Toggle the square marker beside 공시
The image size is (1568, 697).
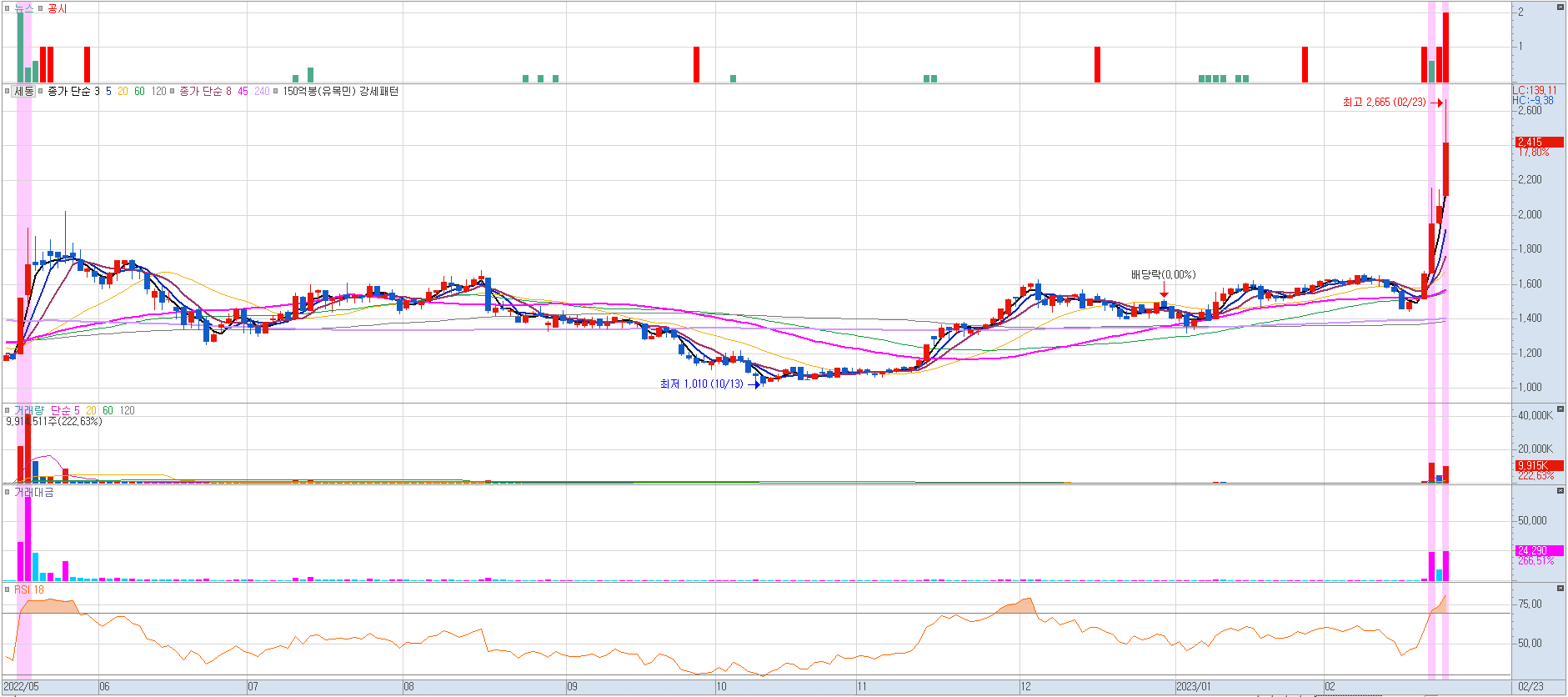coord(40,8)
